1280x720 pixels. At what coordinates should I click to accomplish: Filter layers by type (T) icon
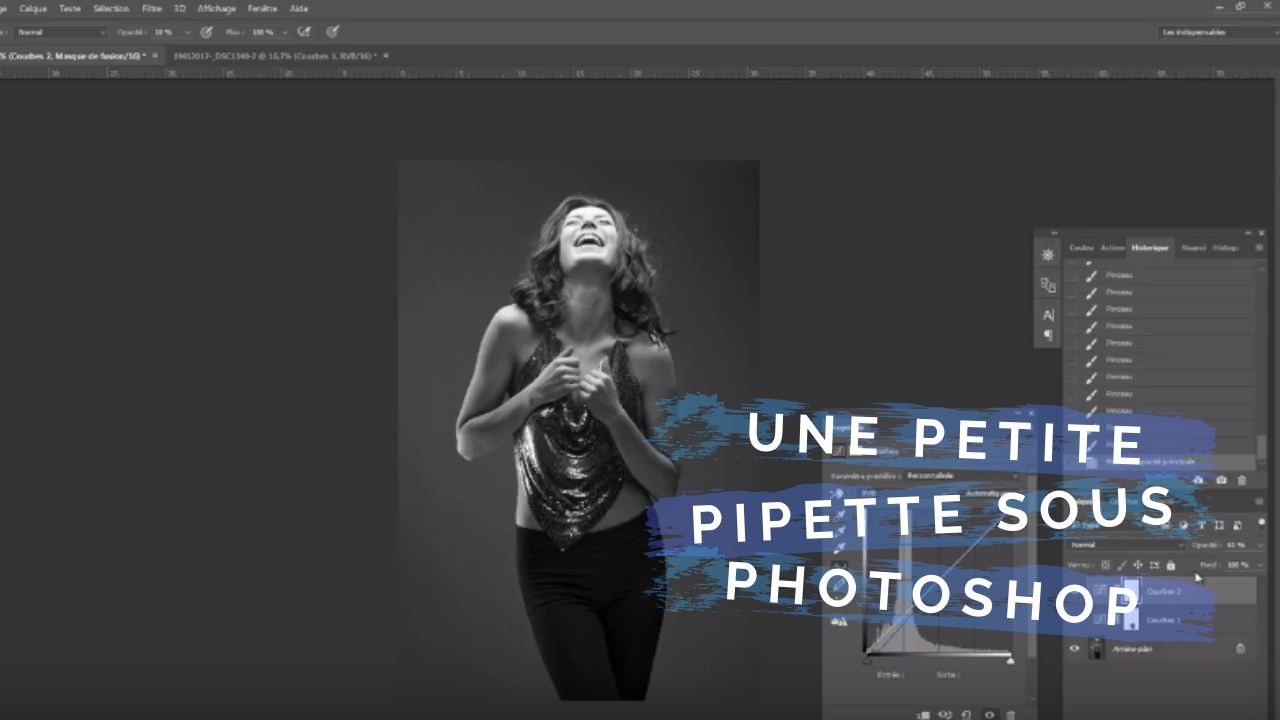[1202, 525]
